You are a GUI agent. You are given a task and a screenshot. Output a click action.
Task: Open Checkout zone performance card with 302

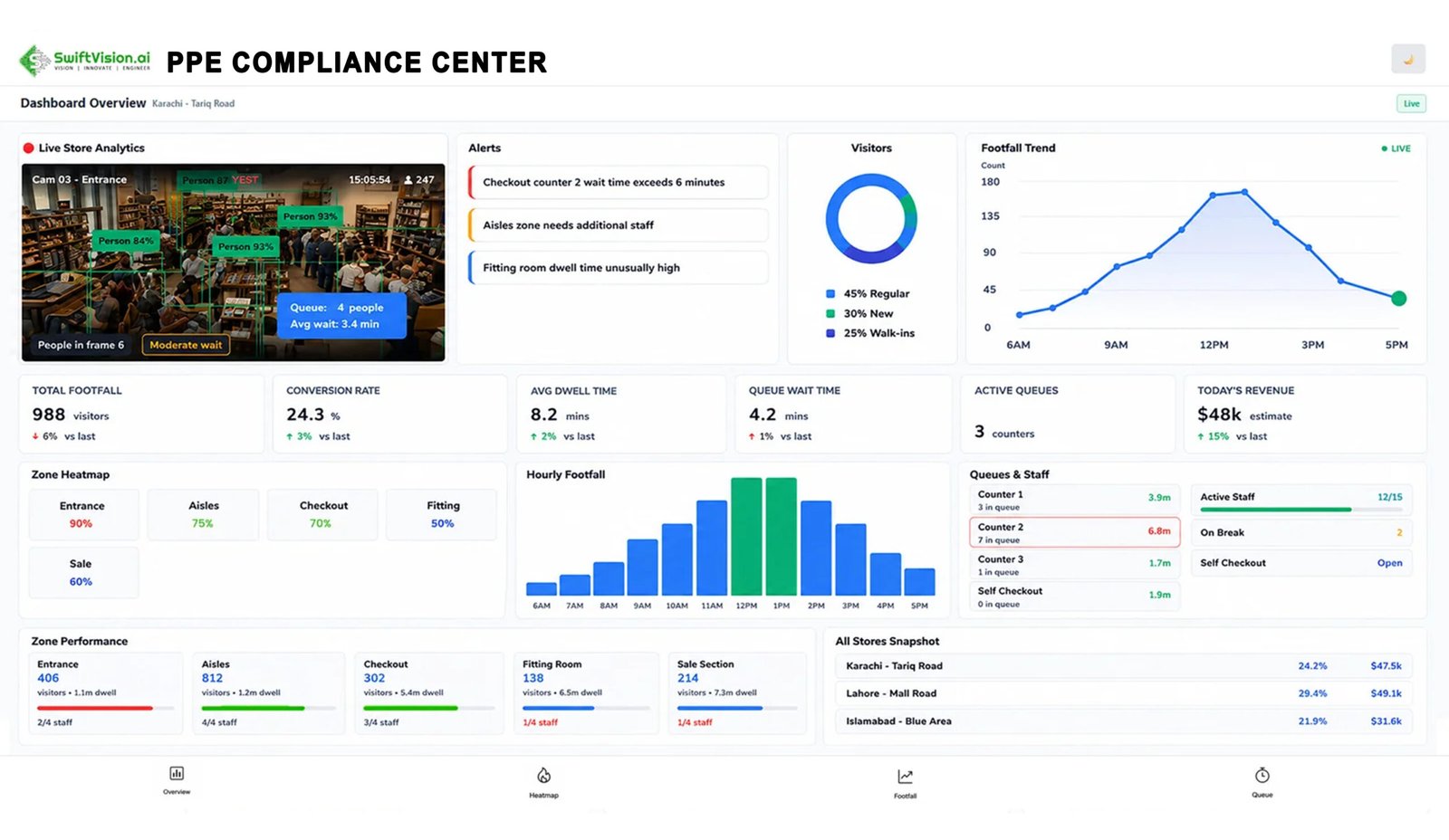[429, 693]
